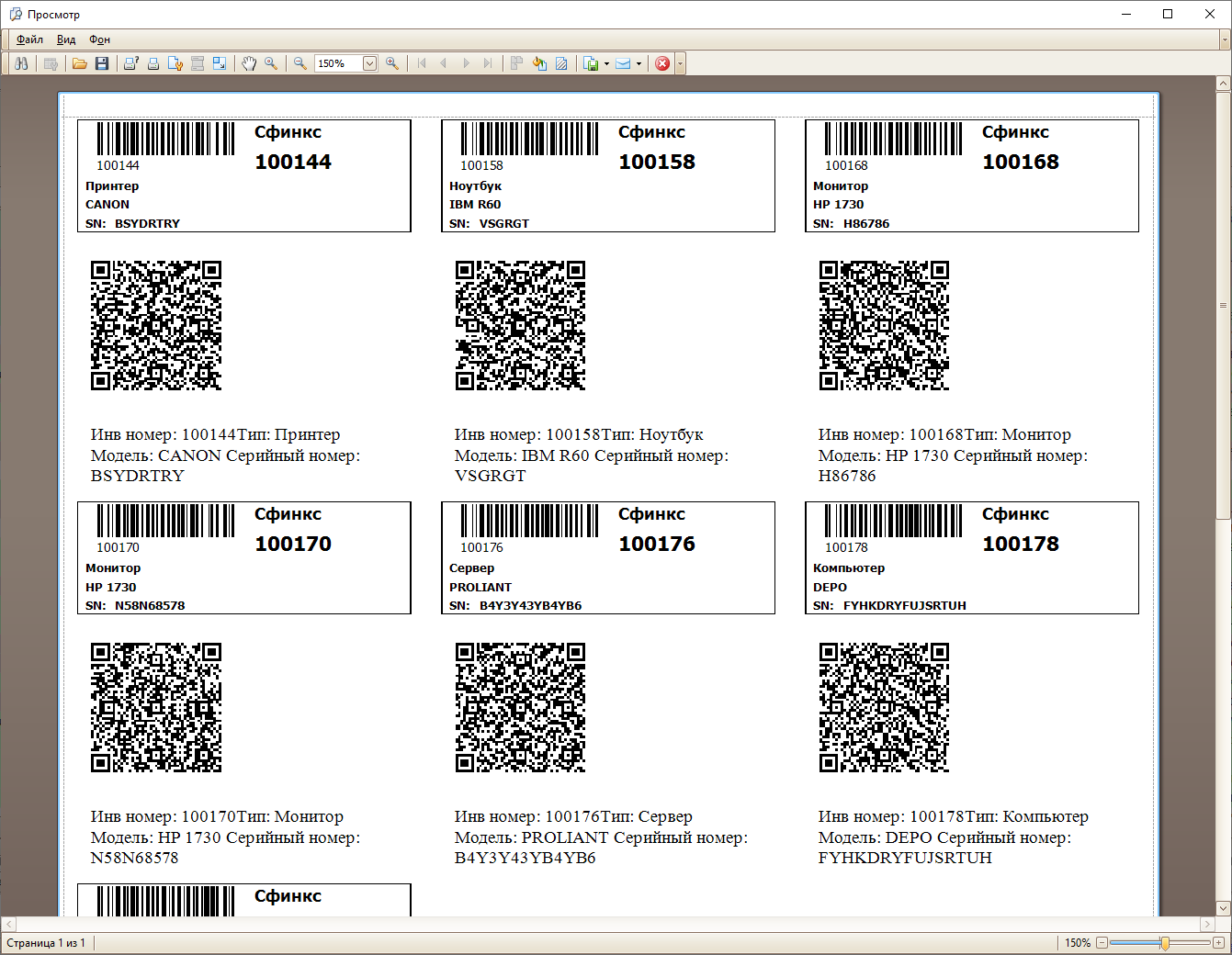
Task: Open Page Setup icon
Action: click(175, 63)
